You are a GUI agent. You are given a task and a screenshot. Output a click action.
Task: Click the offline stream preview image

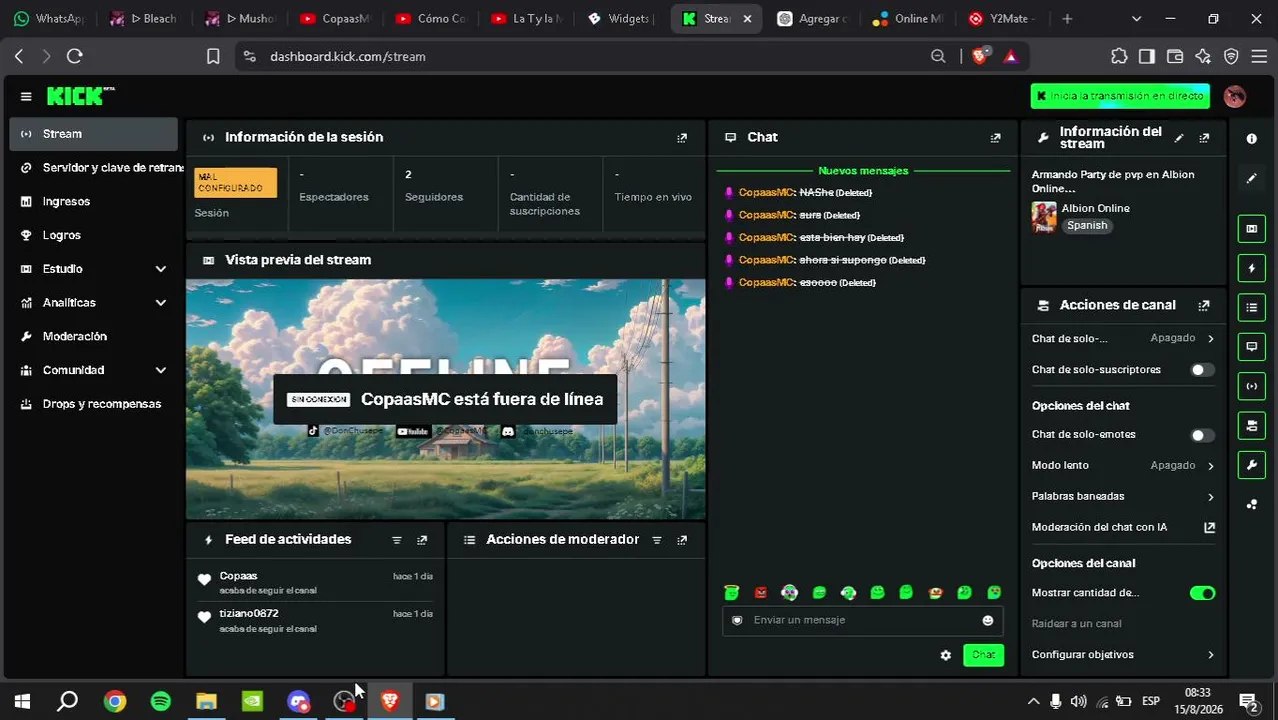click(x=445, y=400)
